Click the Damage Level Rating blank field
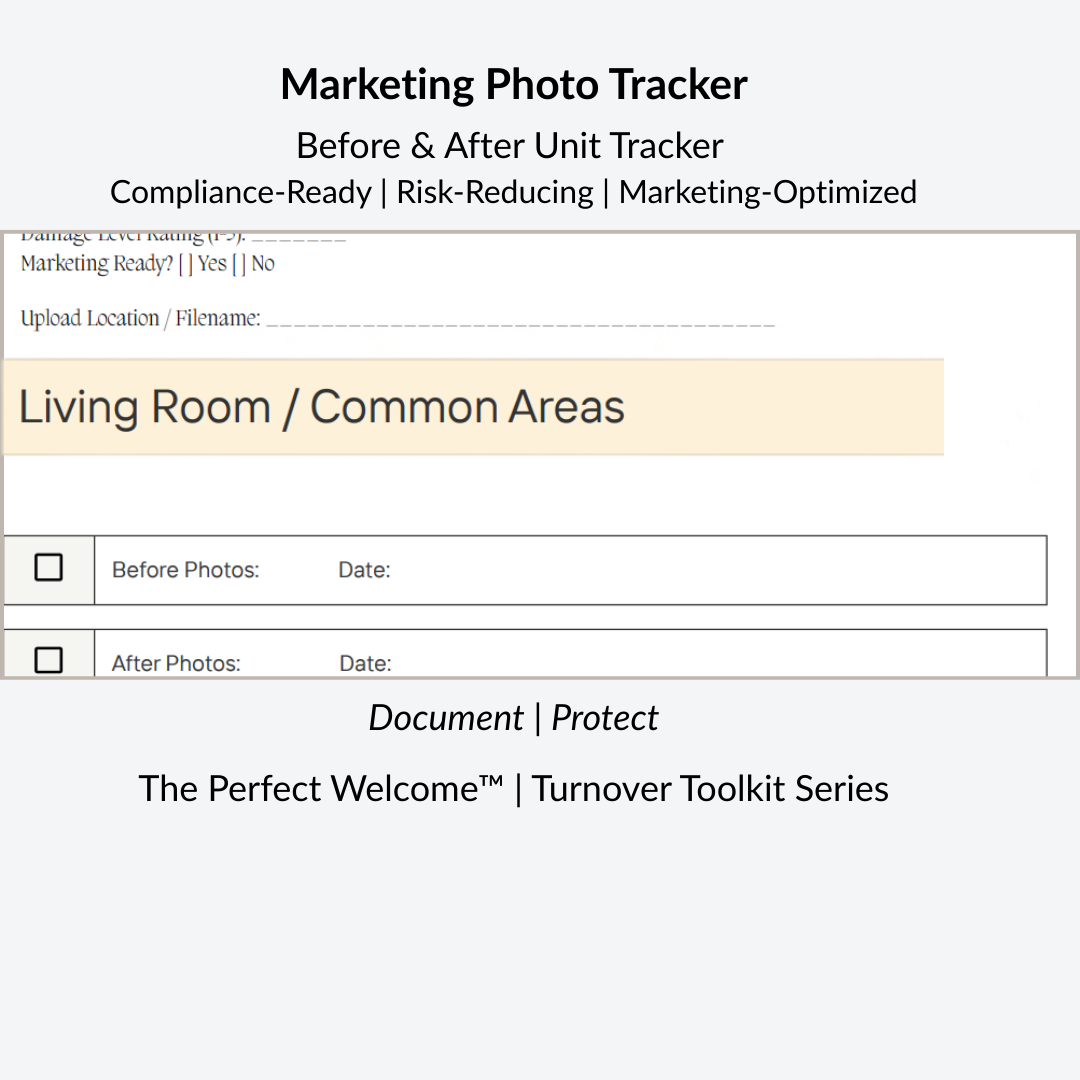 coord(298,238)
